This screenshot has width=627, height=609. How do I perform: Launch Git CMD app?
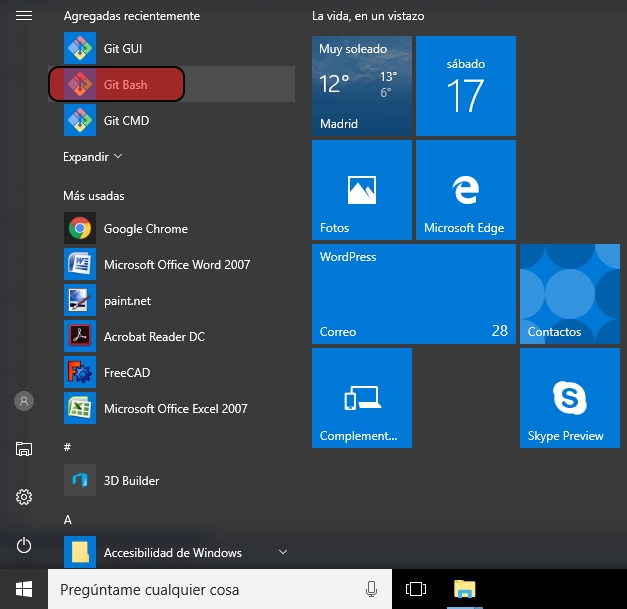coord(171,120)
